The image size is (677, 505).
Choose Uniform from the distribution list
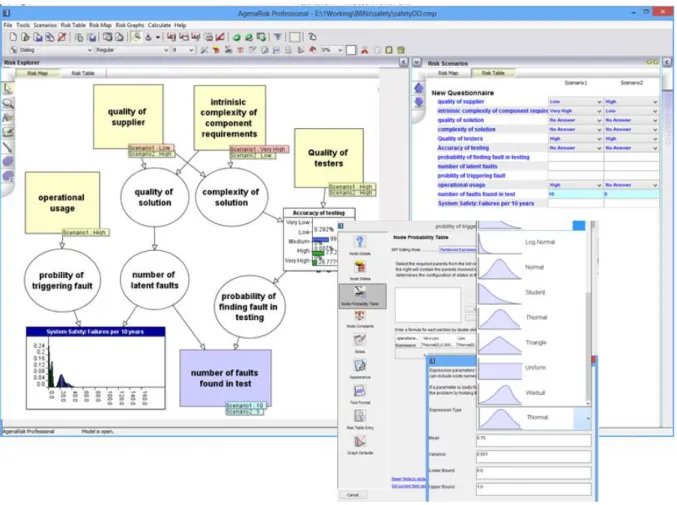click(532, 368)
